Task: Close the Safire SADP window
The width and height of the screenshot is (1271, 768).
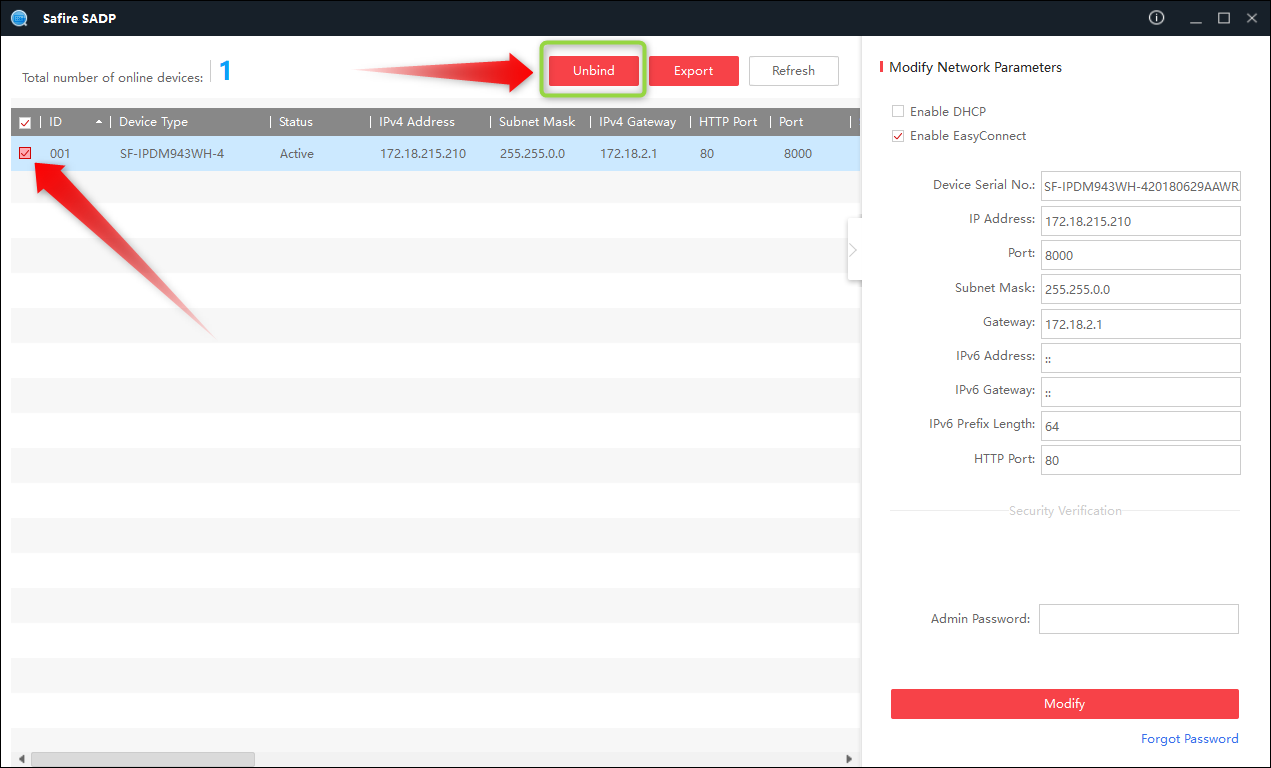Action: coord(1250,18)
